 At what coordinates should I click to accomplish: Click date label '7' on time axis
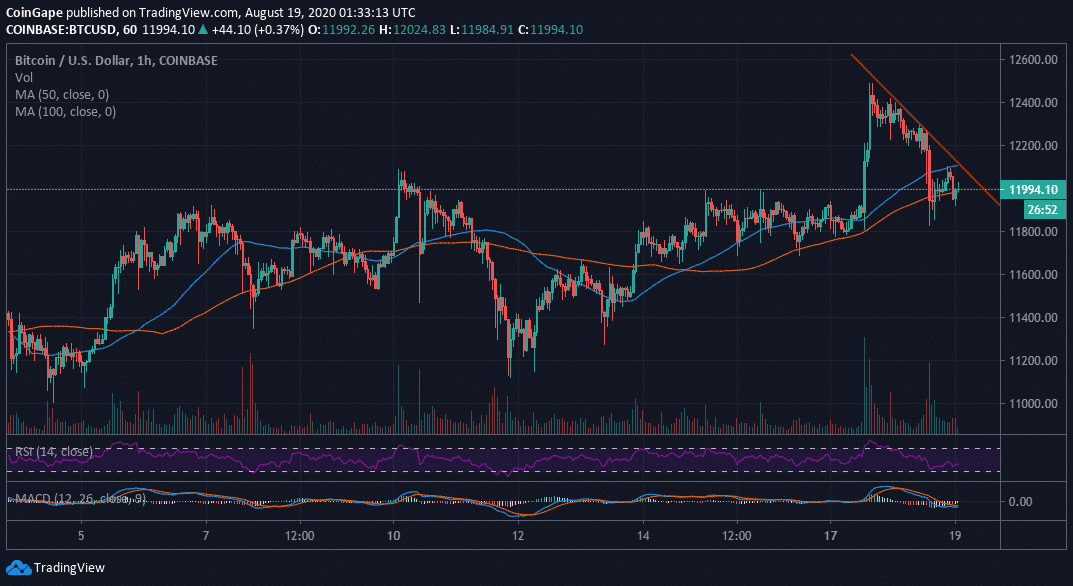click(x=206, y=535)
